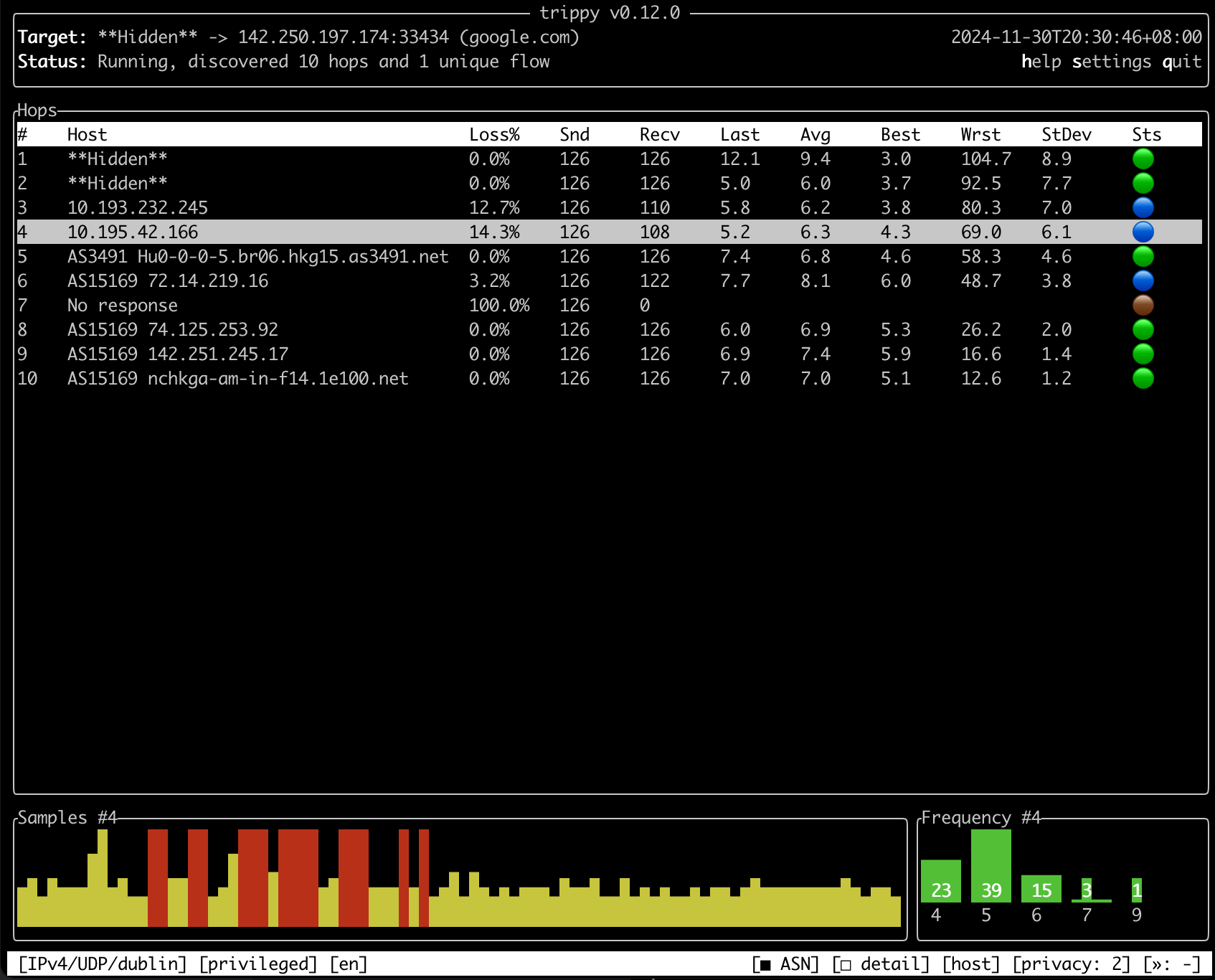Click the green status dot for hop 5
Viewport: 1215px width, 980px height.
pos(1143,256)
